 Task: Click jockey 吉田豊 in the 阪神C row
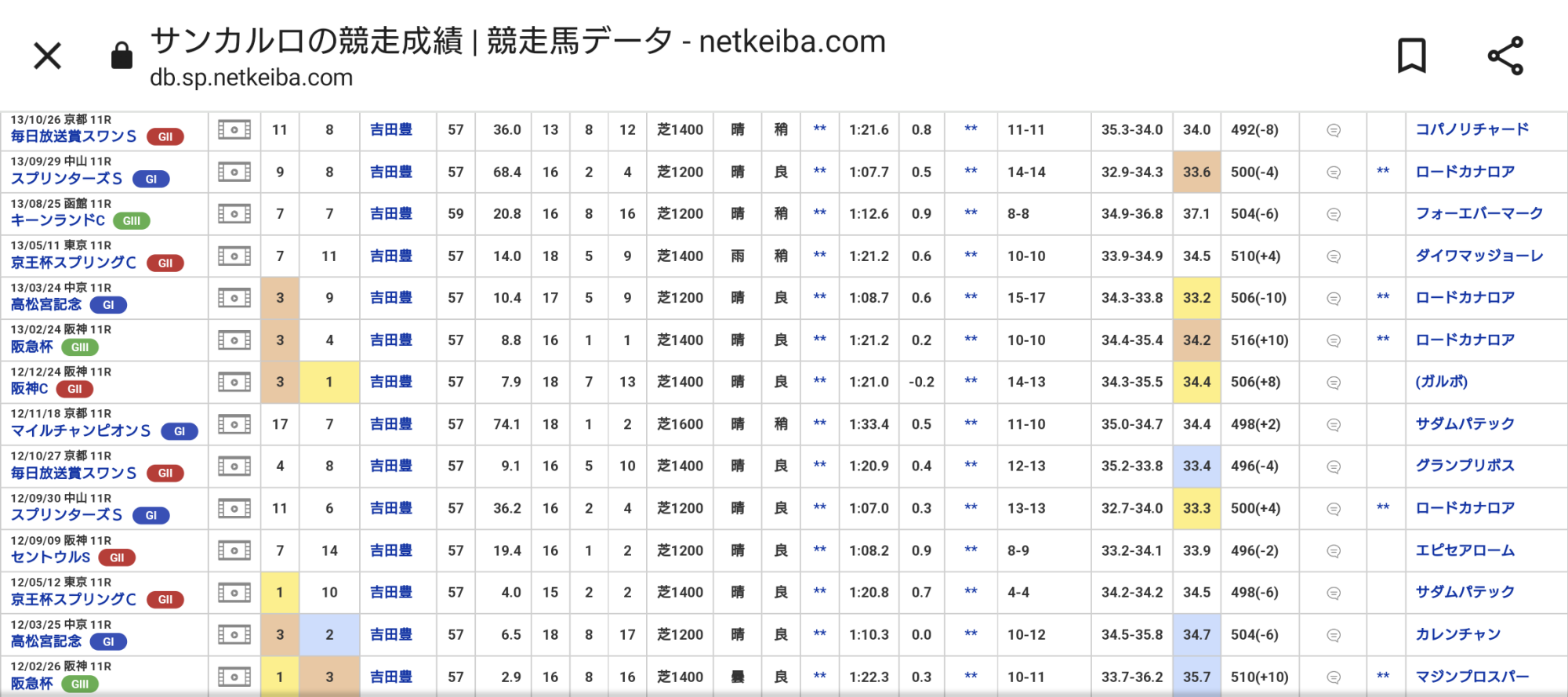point(391,382)
